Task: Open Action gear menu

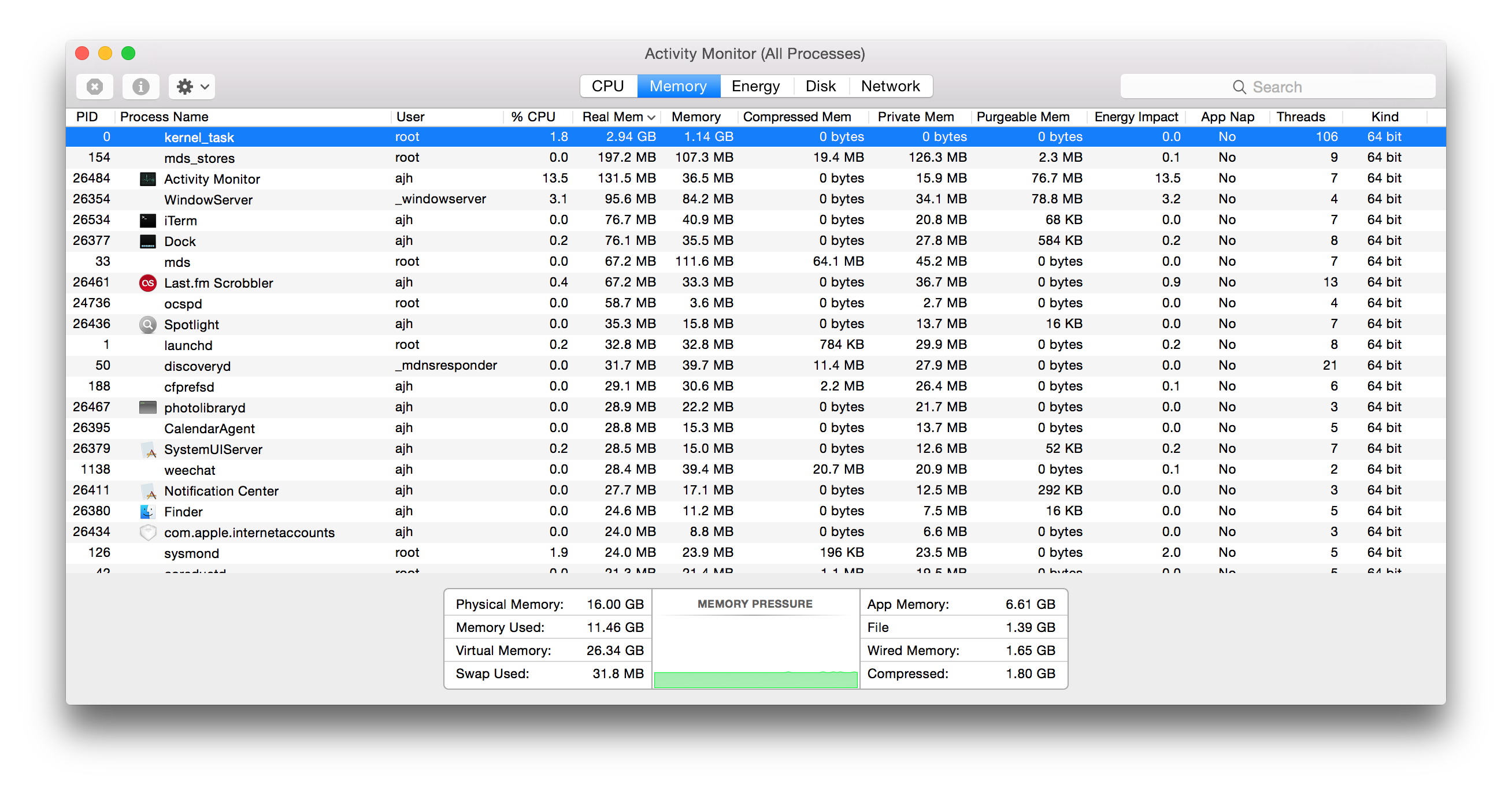Action: pos(191,86)
